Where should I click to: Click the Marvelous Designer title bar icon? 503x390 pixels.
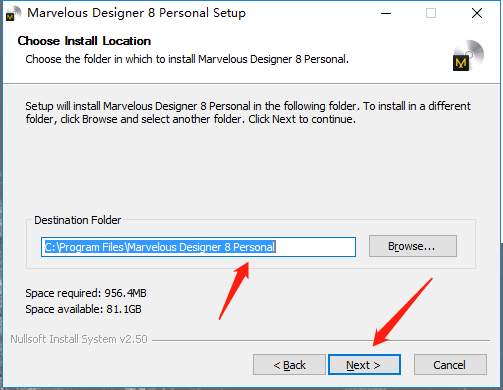[13, 13]
